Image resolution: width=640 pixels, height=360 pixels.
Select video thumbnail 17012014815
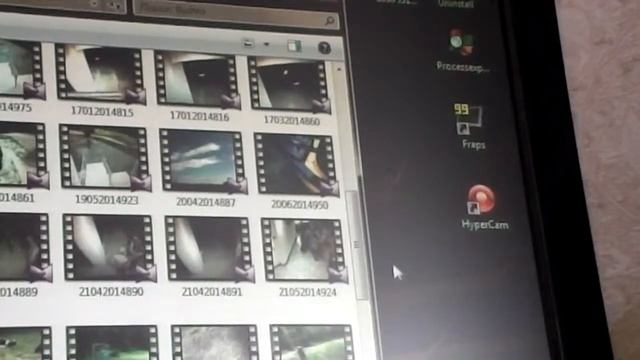[x=100, y=73]
